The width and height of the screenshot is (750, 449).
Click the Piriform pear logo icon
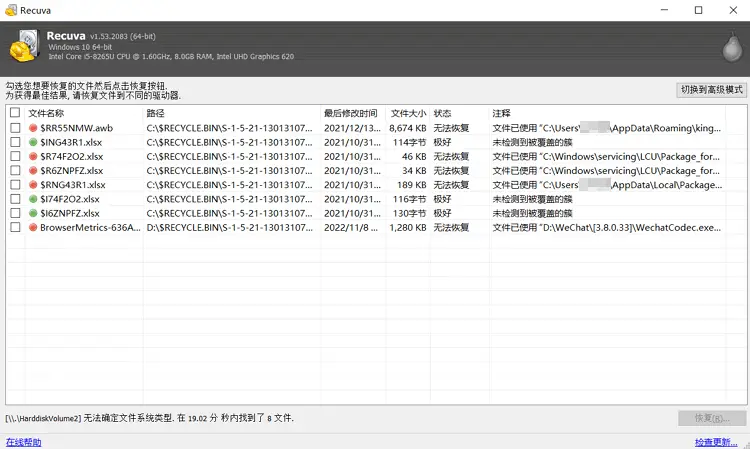click(732, 47)
